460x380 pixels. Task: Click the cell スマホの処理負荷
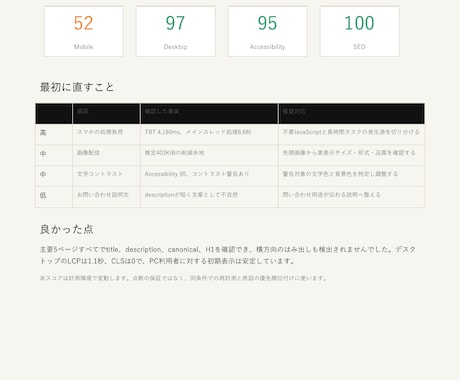106,134
